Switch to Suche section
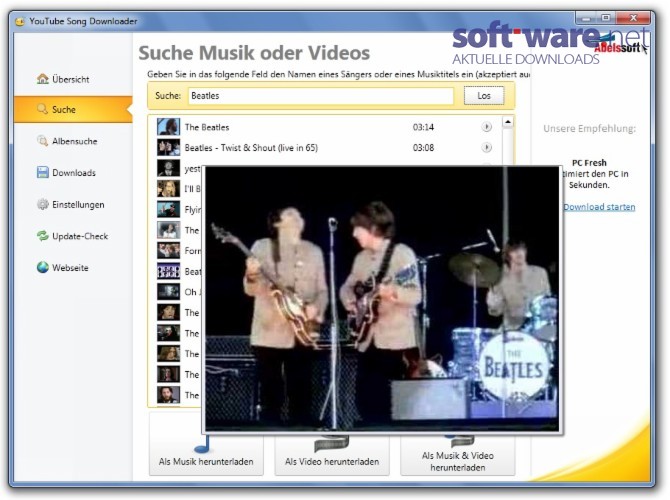670x500 pixels. point(73,109)
